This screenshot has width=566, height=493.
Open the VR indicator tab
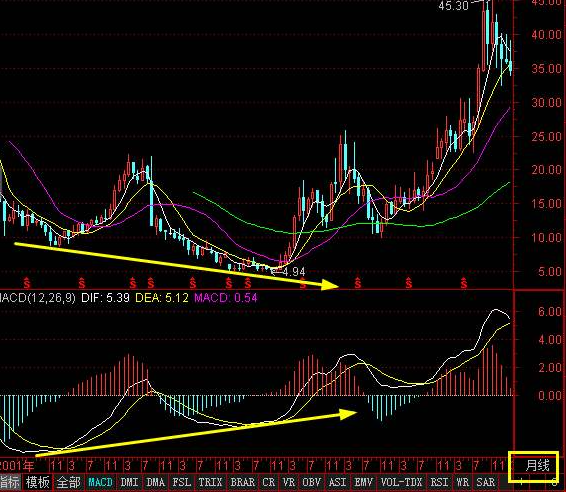(x=289, y=482)
